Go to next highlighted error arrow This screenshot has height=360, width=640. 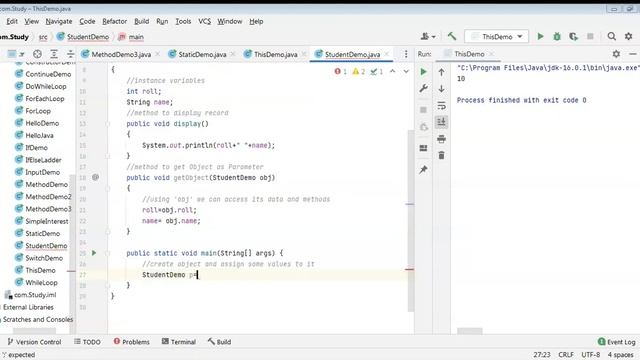406,71
